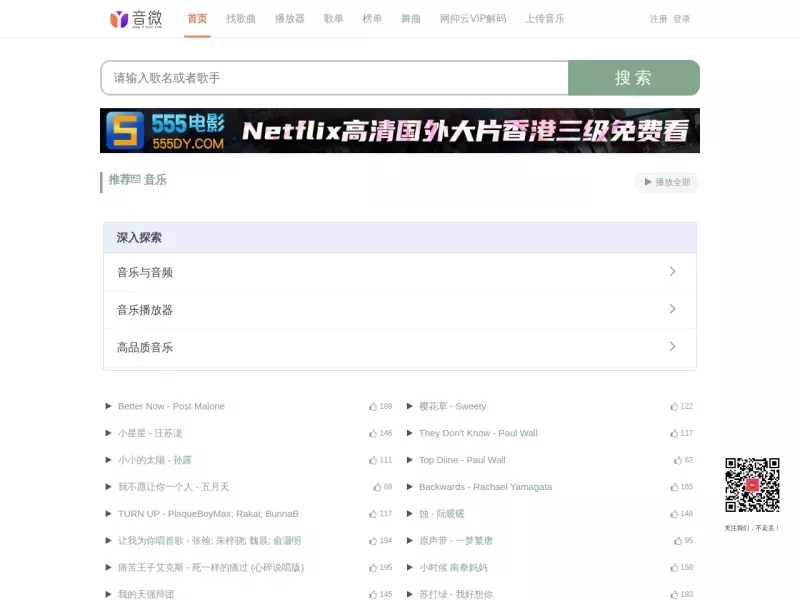
Task: Play Backwards - Rachael Yamagata
Action: pyautogui.click(x=409, y=487)
